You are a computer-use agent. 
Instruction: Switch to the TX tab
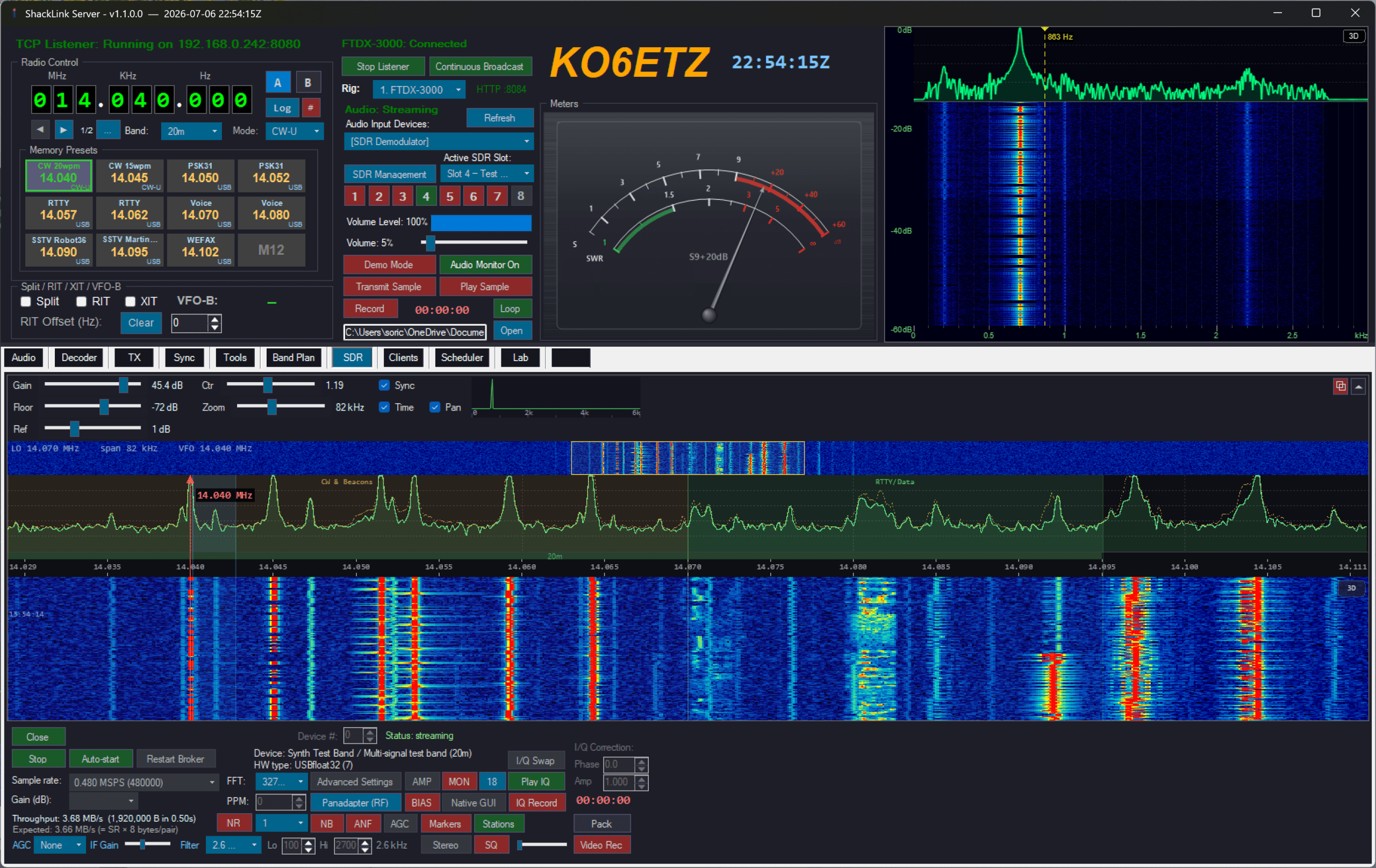[x=134, y=357]
